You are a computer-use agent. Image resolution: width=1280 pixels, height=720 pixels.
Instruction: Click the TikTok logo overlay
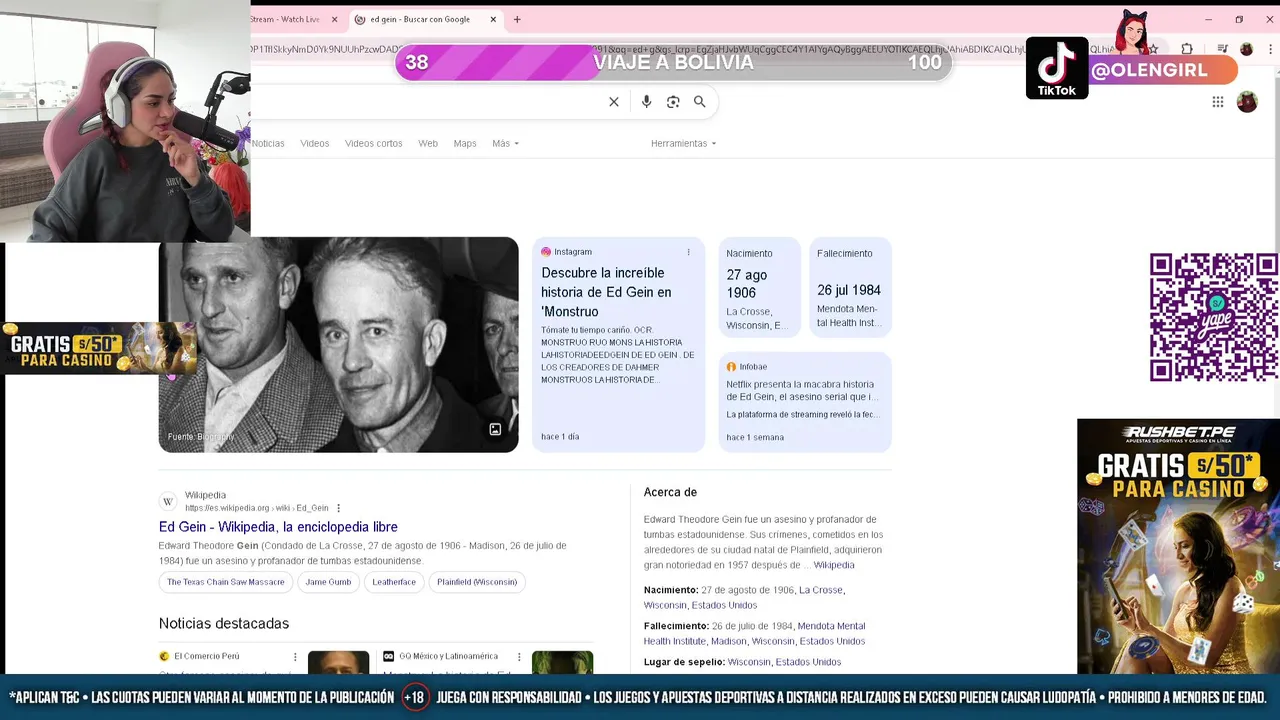pos(1056,68)
